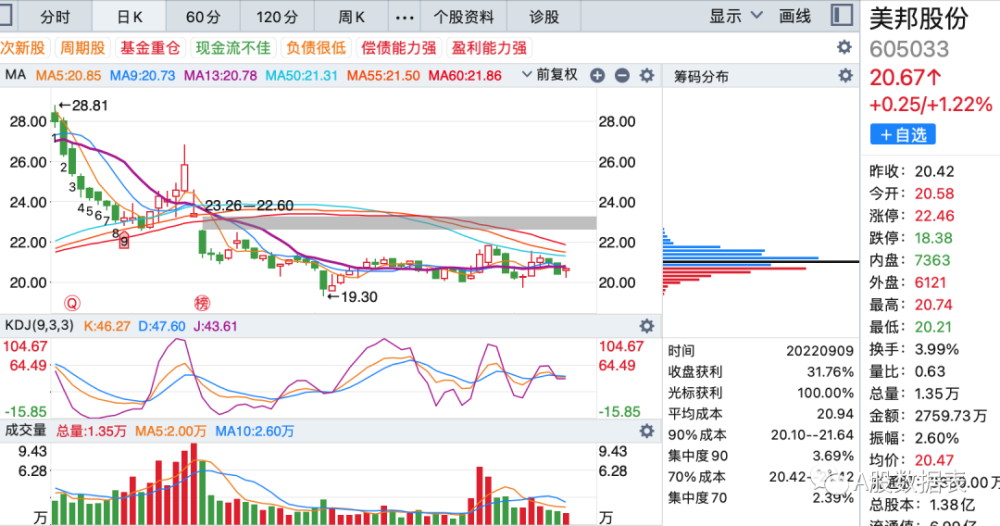The height and width of the screenshot is (526, 1000).
Task: Add stock via +自选 button
Action: [902, 135]
